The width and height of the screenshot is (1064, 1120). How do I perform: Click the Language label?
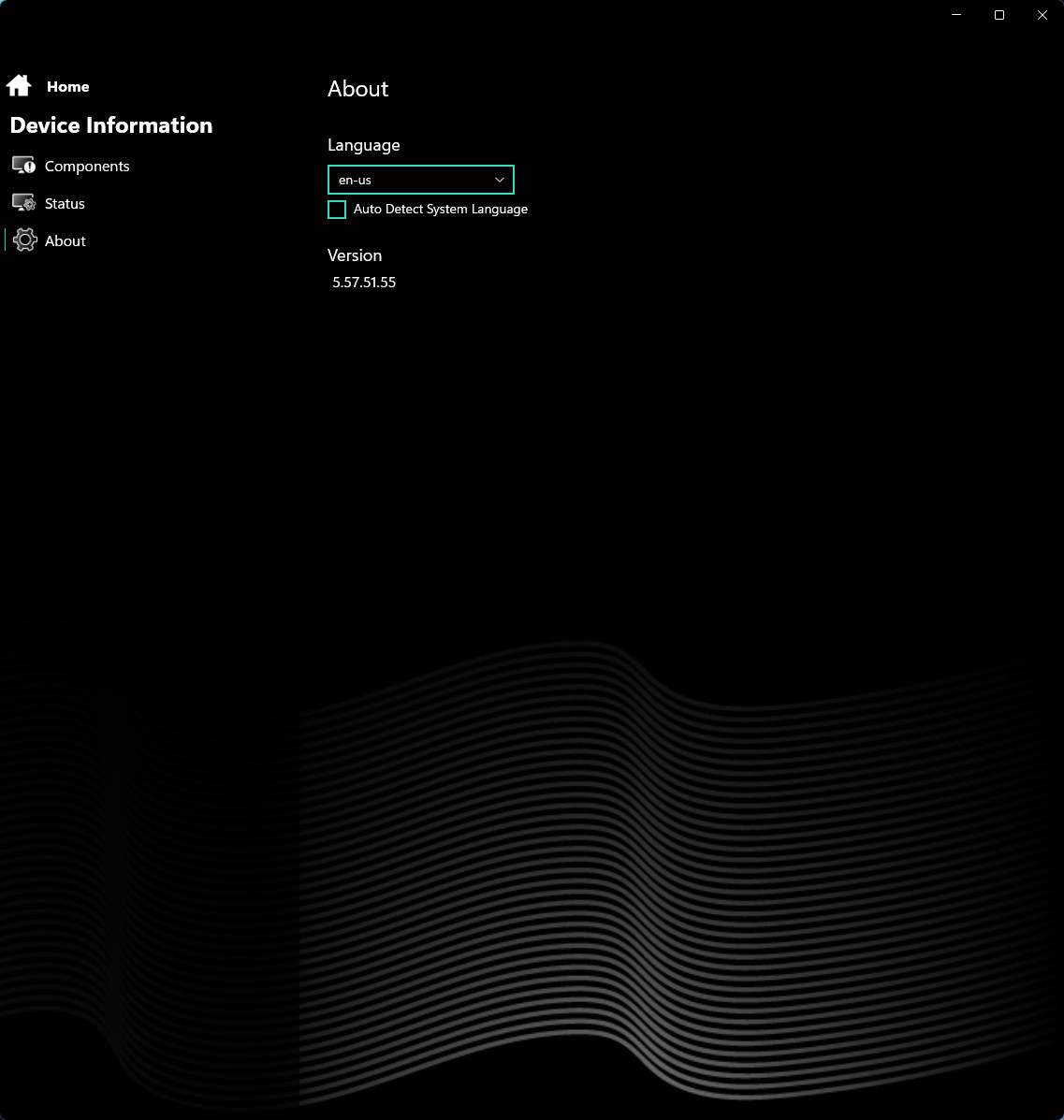[x=364, y=145]
